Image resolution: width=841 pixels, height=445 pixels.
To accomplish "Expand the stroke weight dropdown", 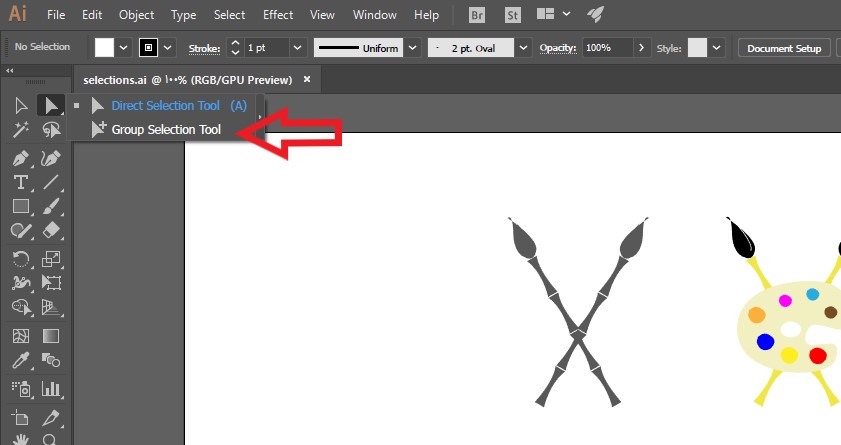I will pos(297,48).
